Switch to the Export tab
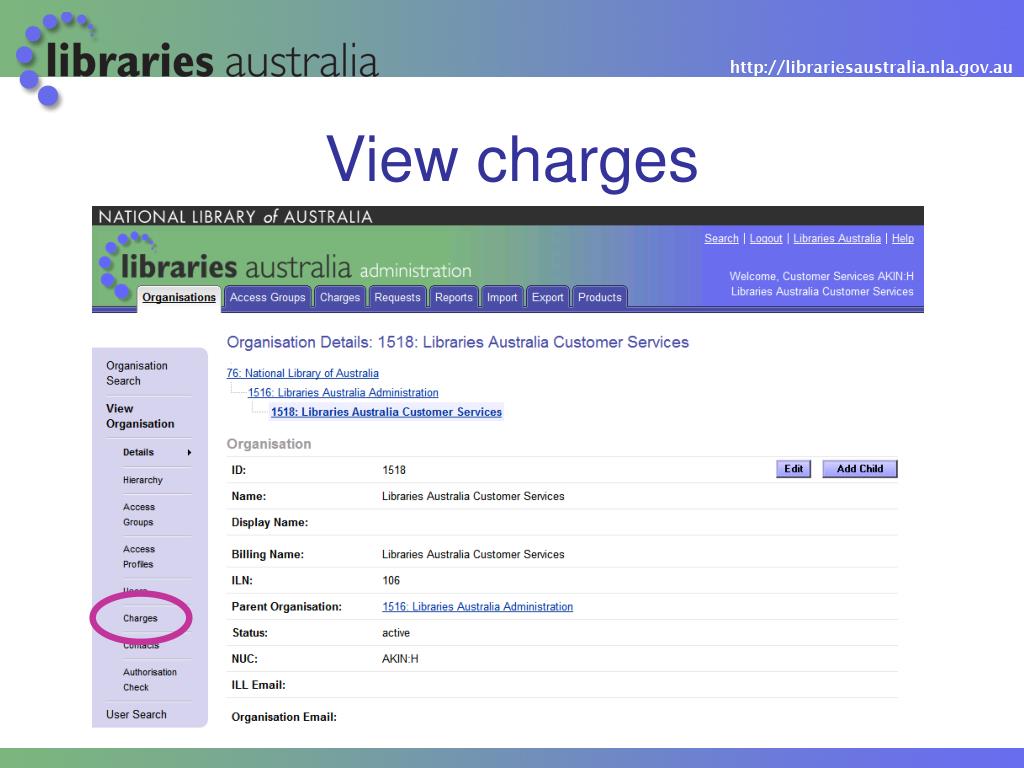The height and width of the screenshot is (768, 1024). tap(547, 297)
